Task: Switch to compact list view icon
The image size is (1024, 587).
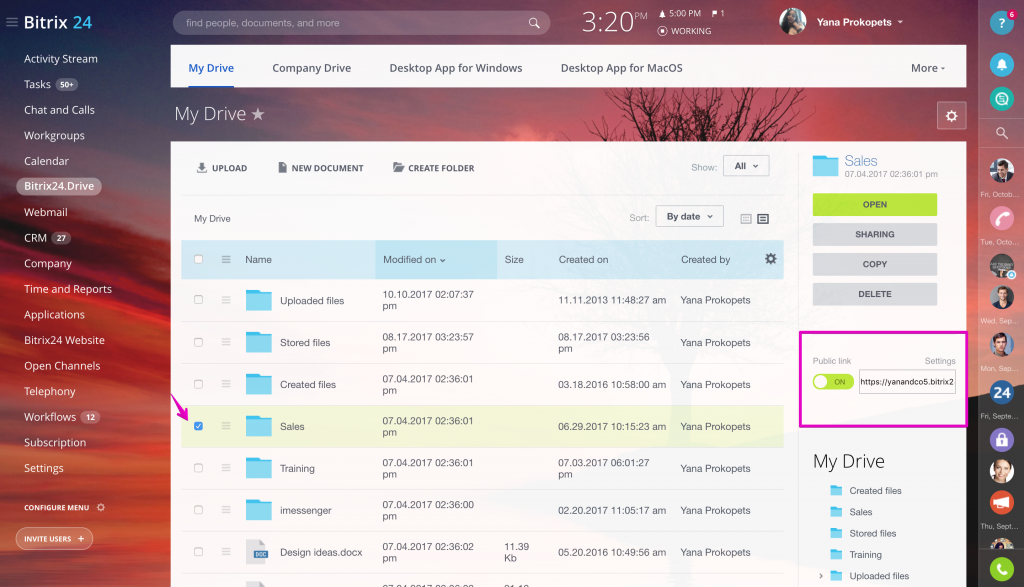Action: (746, 219)
